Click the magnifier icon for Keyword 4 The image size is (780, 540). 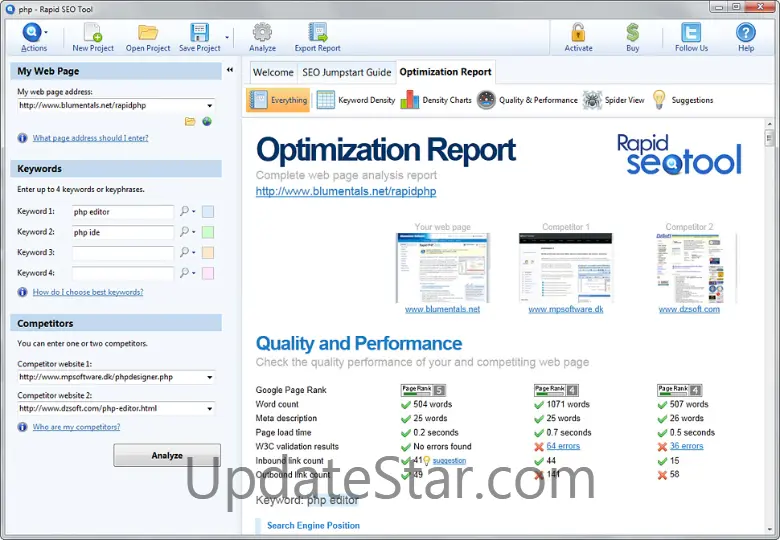[x=185, y=273]
